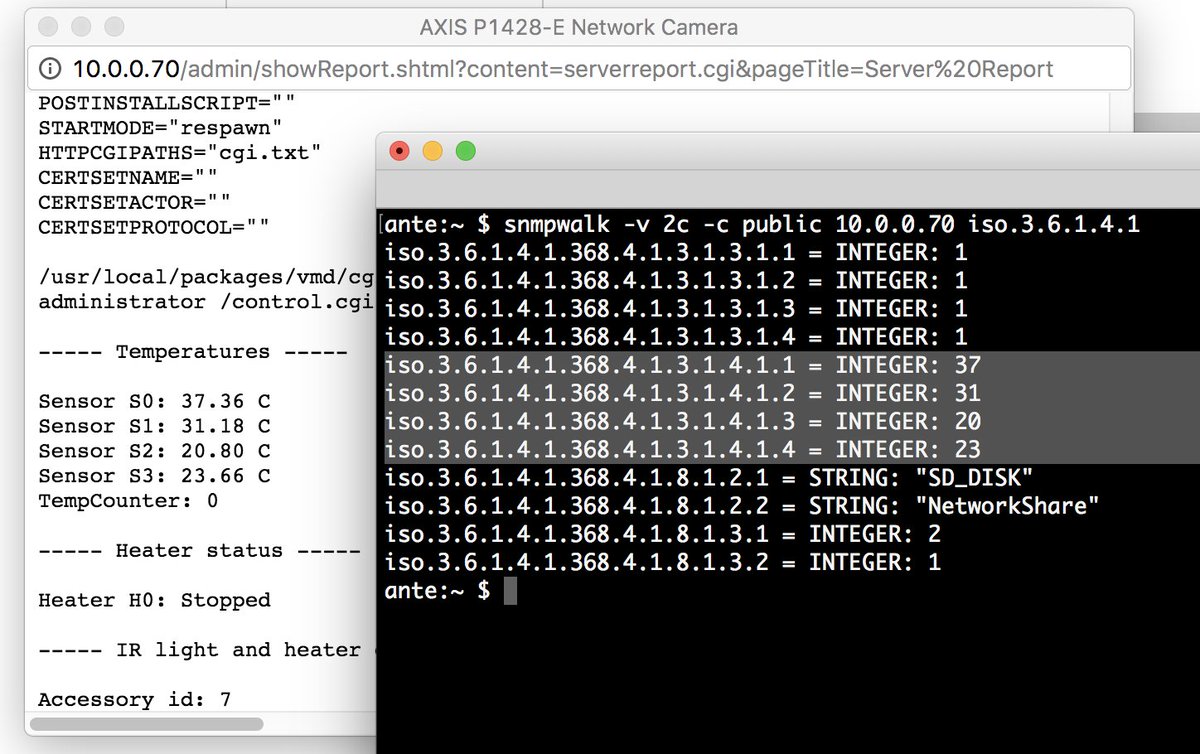The image size is (1200, 754).
Task: Click the gray zoom button of browser window
Action: pyautogui.click(x=115, y=26)
